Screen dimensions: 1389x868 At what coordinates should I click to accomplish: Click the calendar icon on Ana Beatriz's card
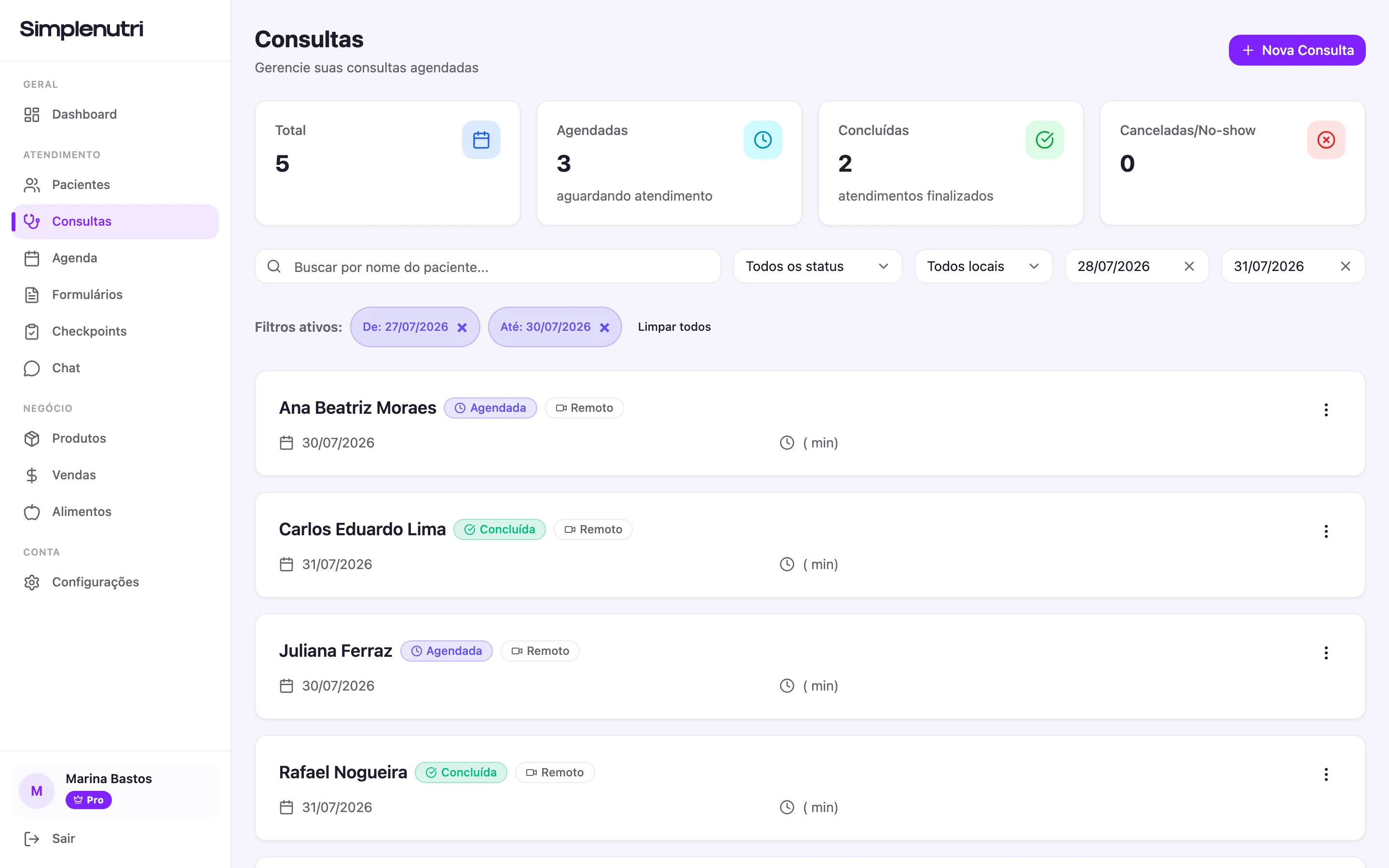point(286,443)
